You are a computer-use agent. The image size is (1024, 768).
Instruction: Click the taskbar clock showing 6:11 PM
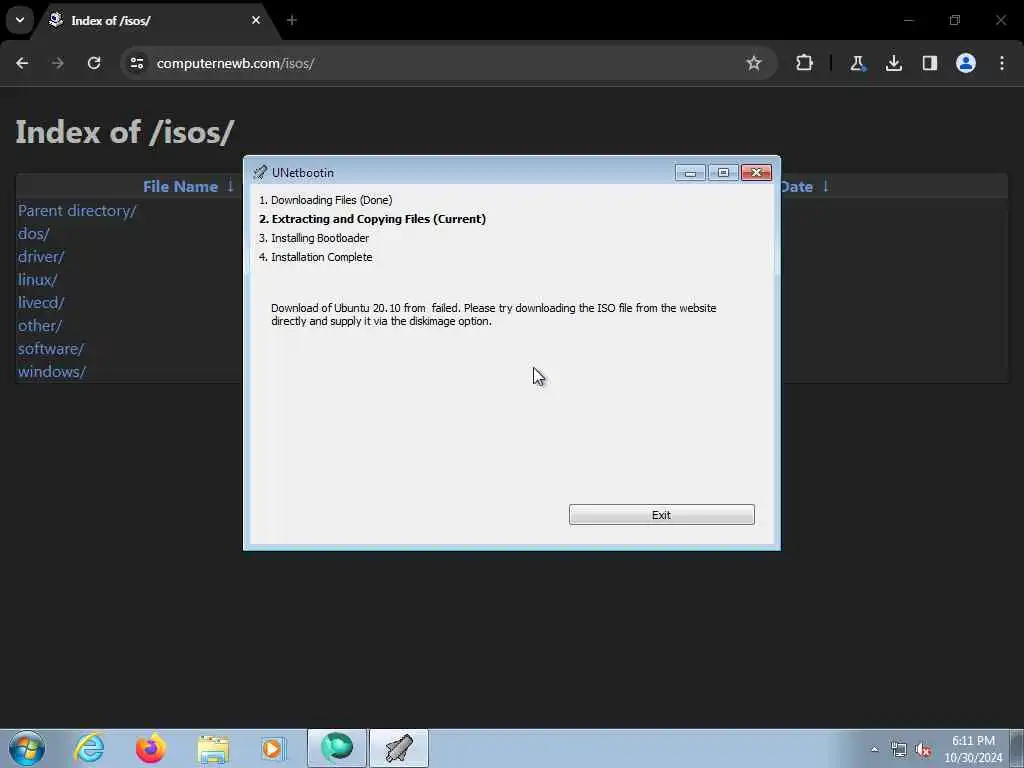pyautogui.click(x=973, y=749)
